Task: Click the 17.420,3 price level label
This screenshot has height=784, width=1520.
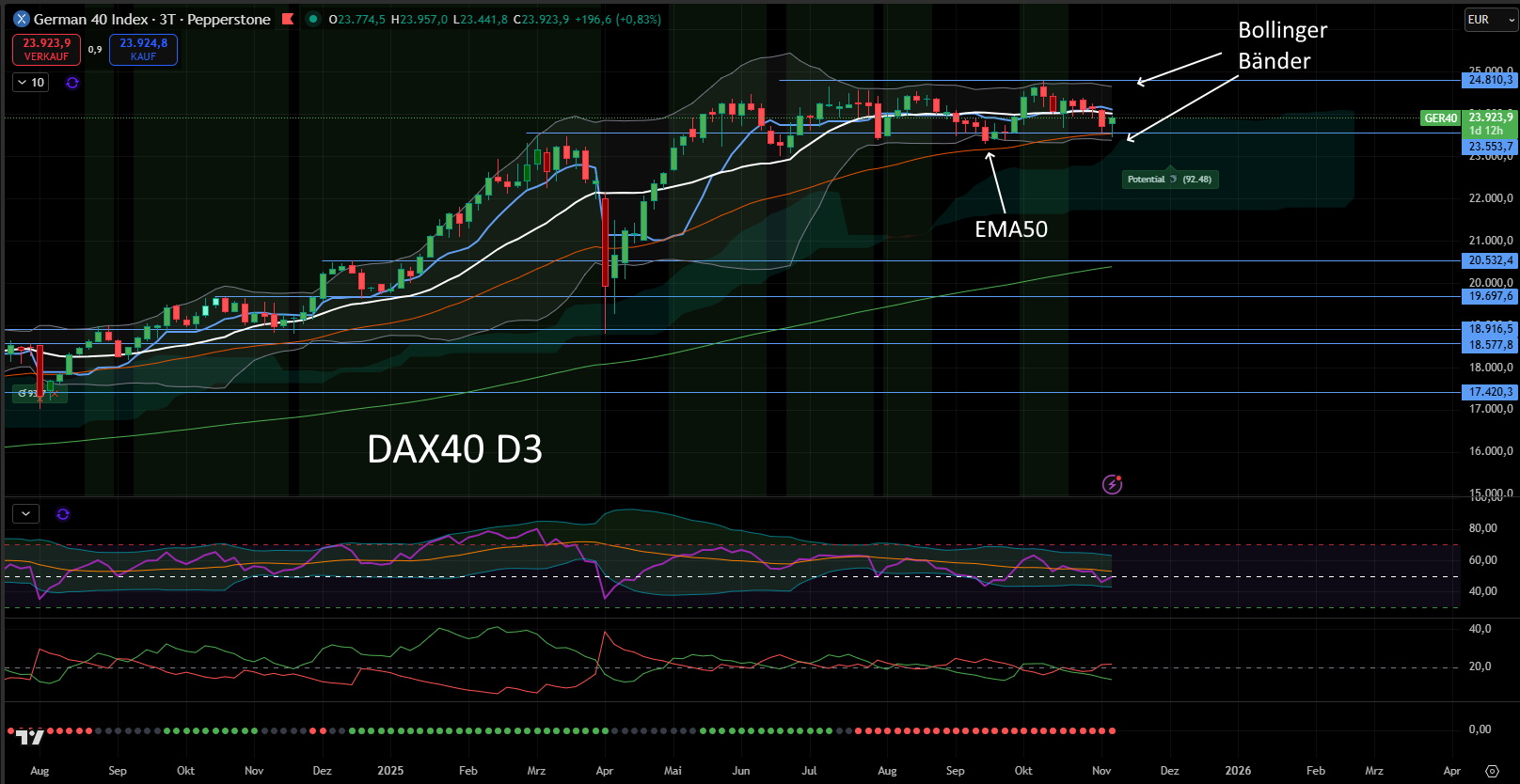Action: [x=1490, y=392]
